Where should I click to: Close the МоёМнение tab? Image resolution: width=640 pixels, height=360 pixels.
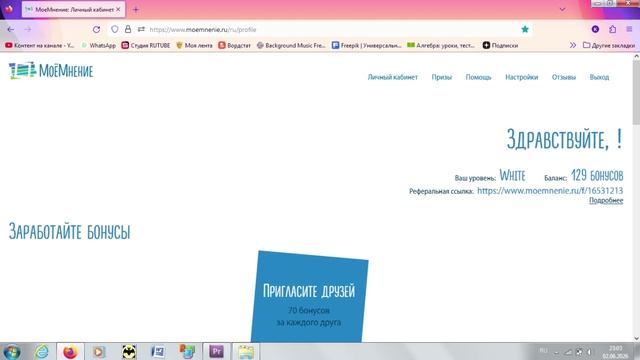(x=118, y=9)
